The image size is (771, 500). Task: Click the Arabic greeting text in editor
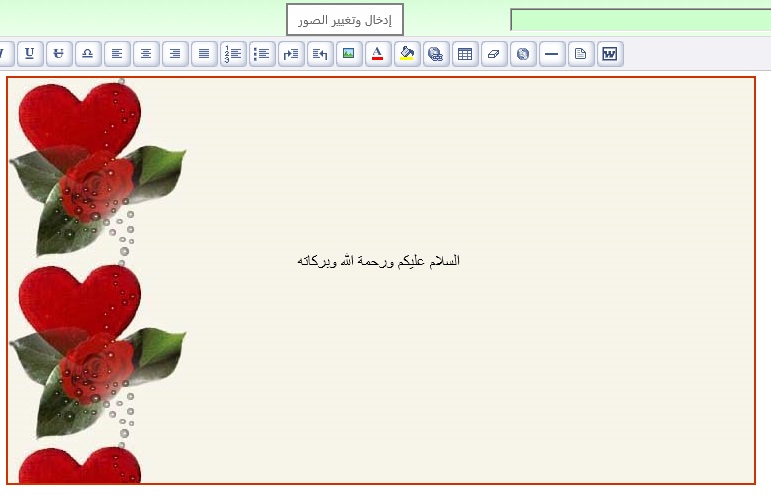[378, 261]
